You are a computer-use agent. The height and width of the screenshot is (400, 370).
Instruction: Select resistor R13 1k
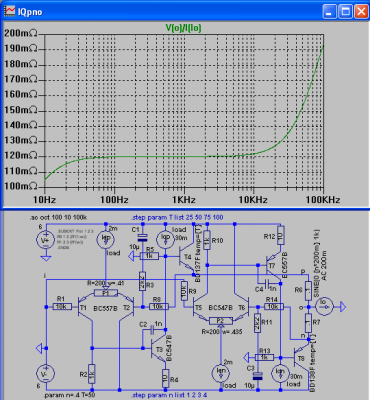coord(264,357)
